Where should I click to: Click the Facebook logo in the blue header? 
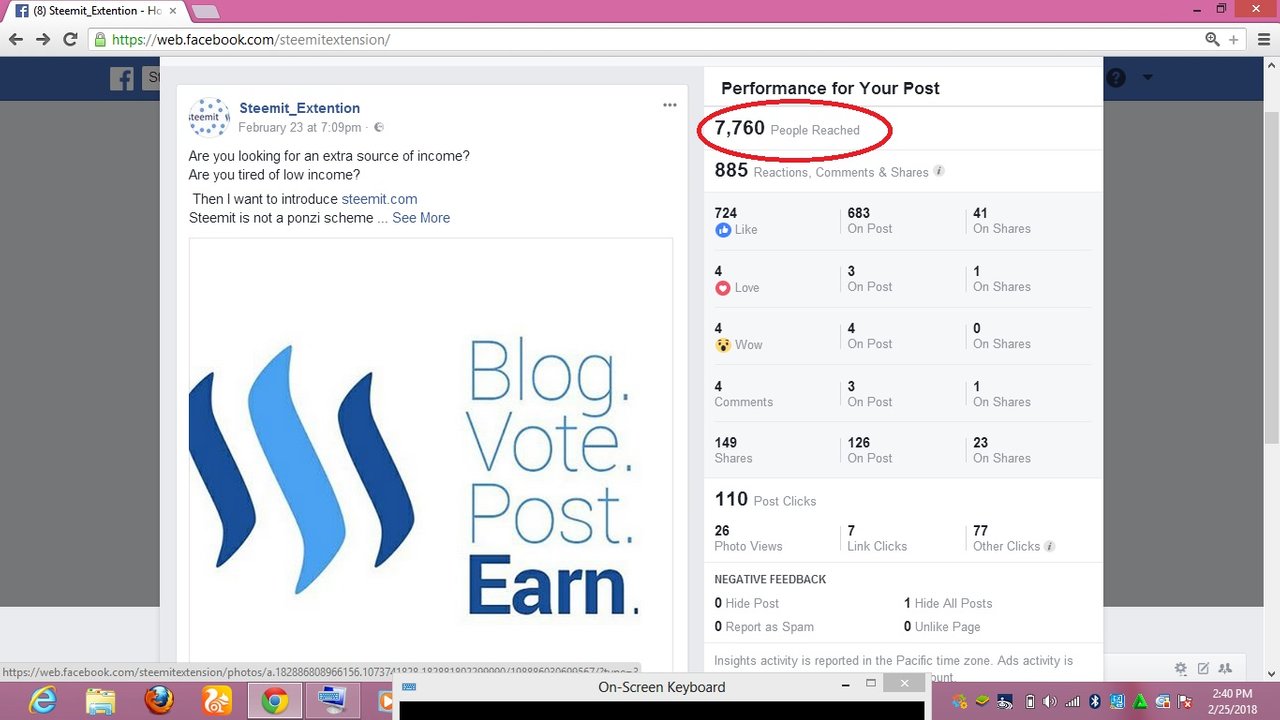pyautogui.click(x=122, y=78)
